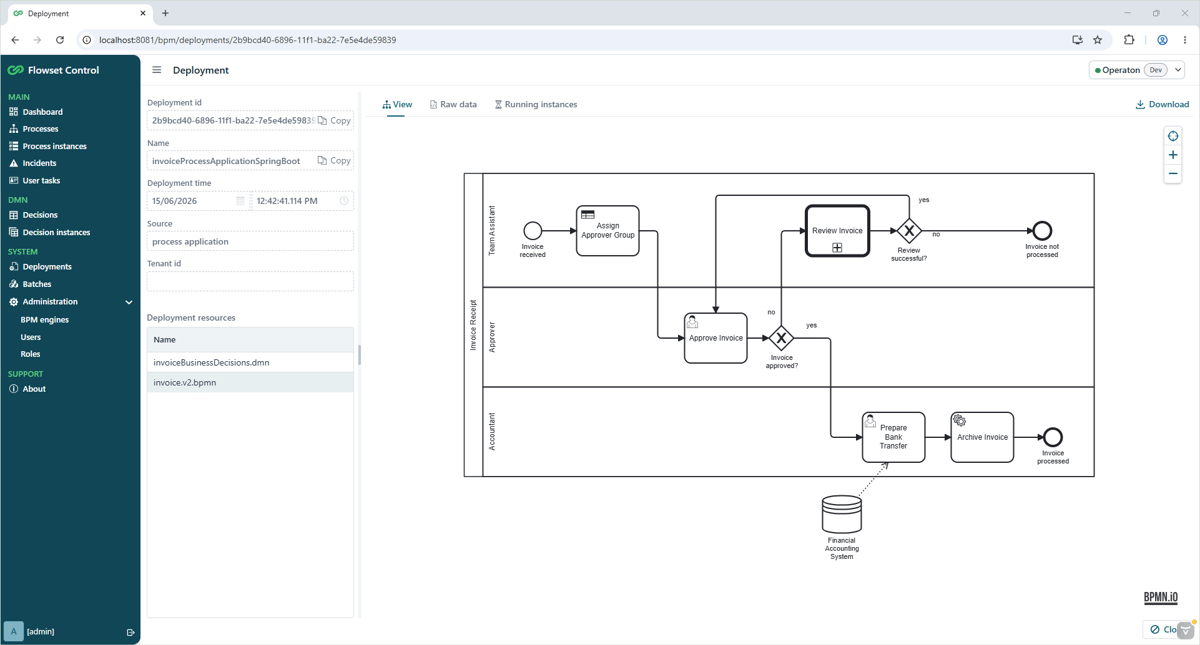Click the Invoice processed end event
Viewport: 1200px width, 645px height.
point(1053,437)
